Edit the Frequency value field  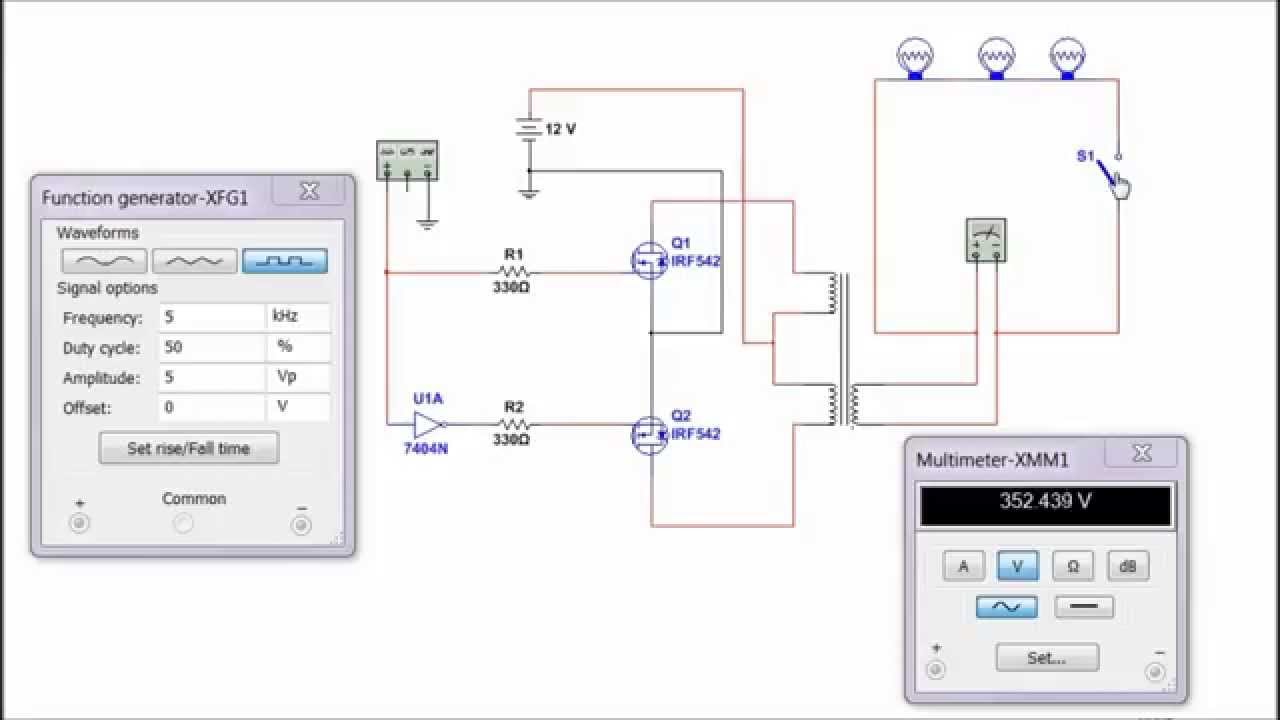point(211,318)
